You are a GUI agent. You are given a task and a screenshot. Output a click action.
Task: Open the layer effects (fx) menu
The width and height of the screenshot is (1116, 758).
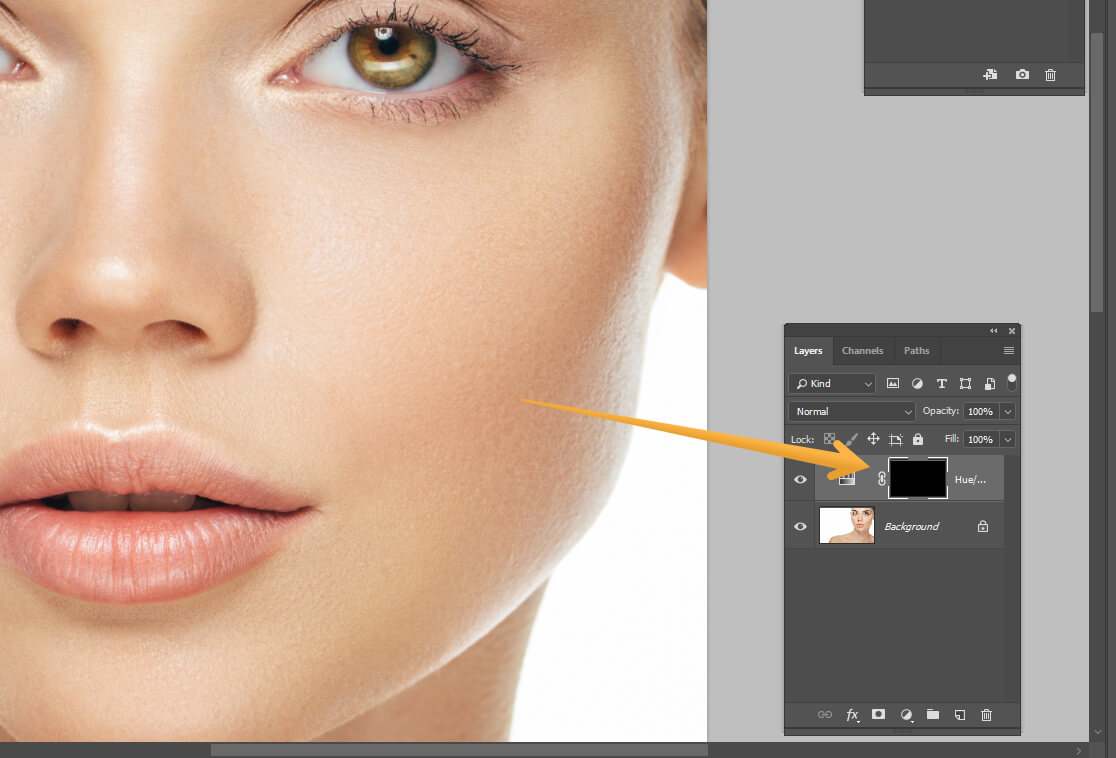pos(852,715)
